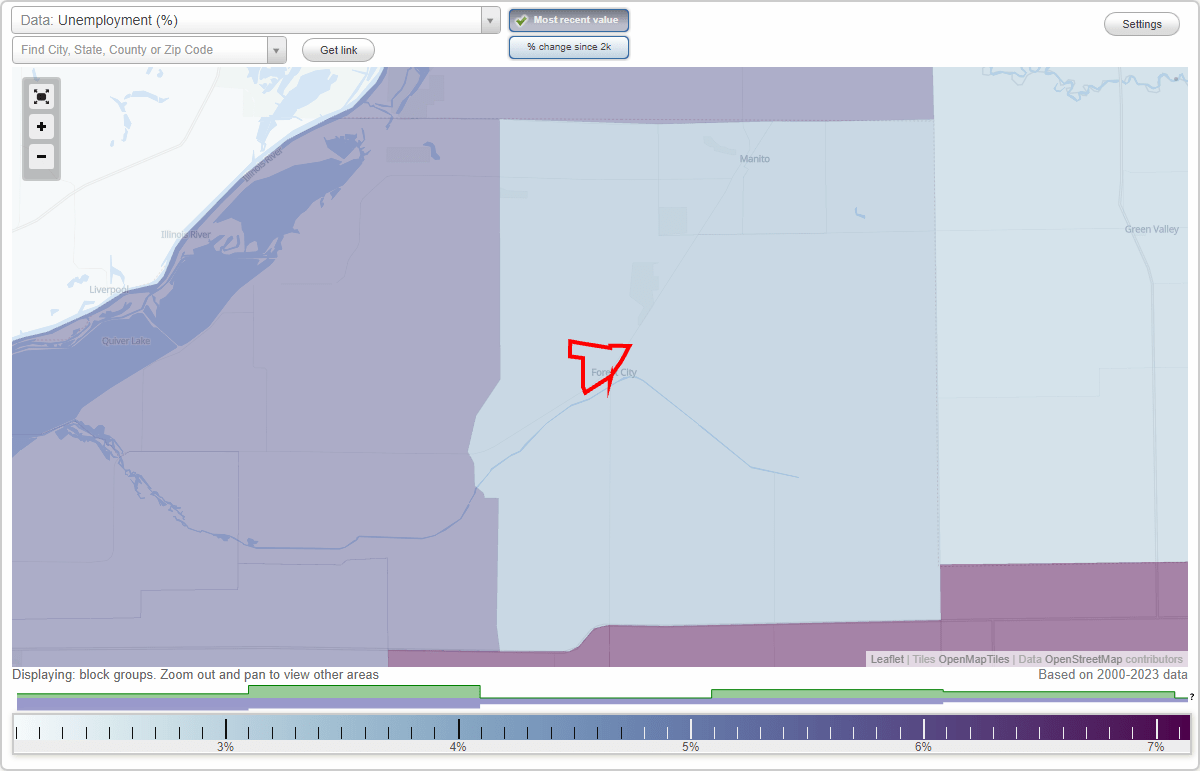This screenshot has height=771, width=1200.
Task: Click the Quiver Lake map label
Action: click(126, 340)
